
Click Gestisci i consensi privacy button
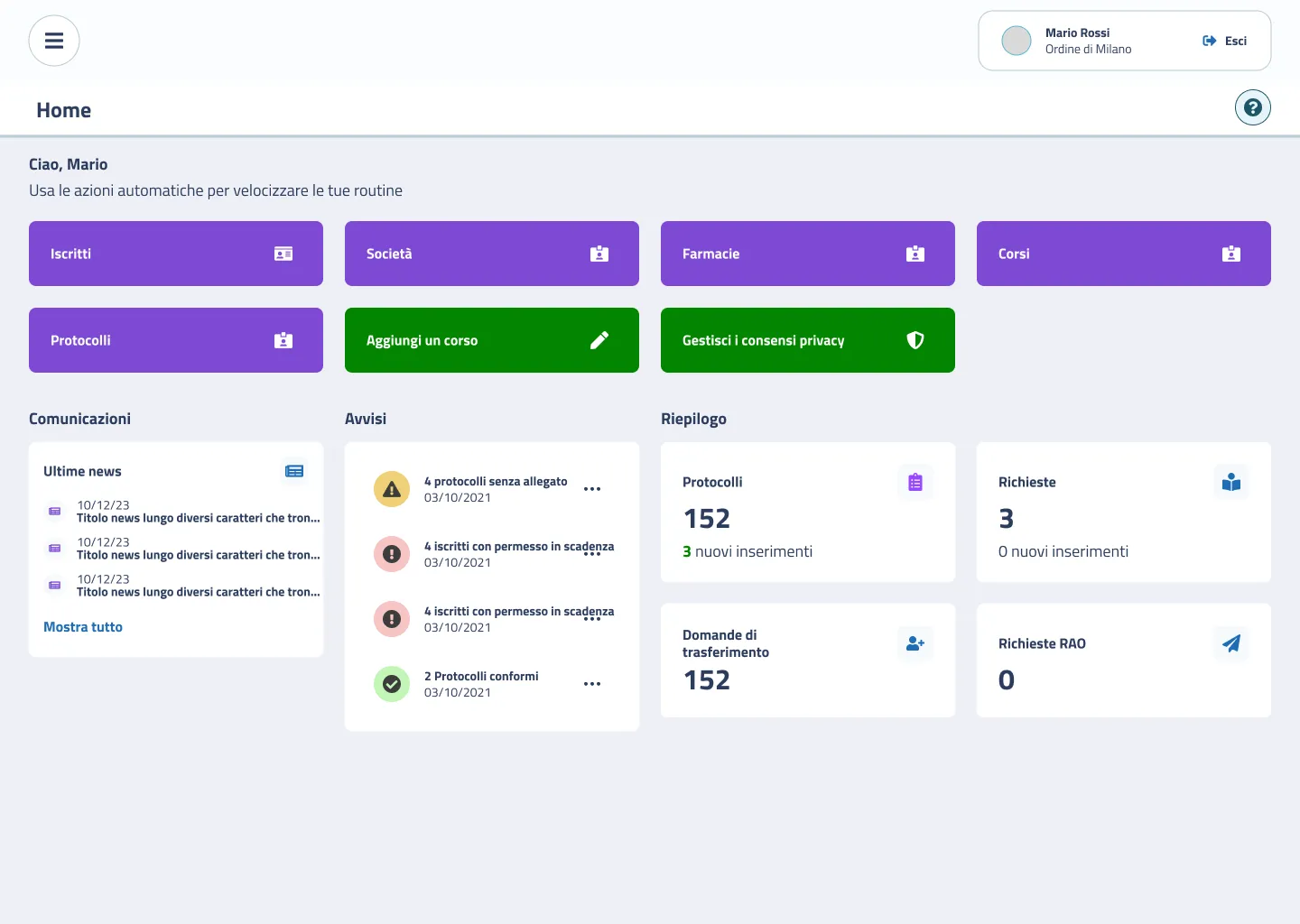click(x=808, y=340)
